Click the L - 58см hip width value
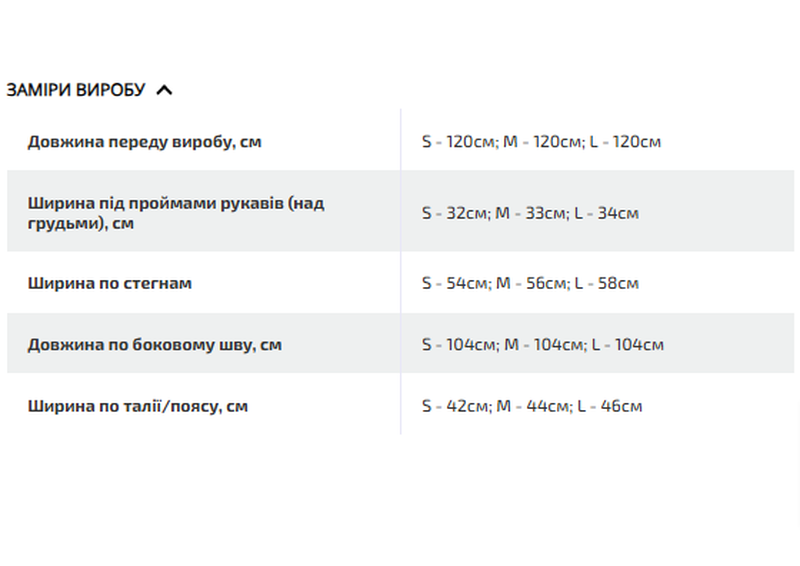 [606, 283]
